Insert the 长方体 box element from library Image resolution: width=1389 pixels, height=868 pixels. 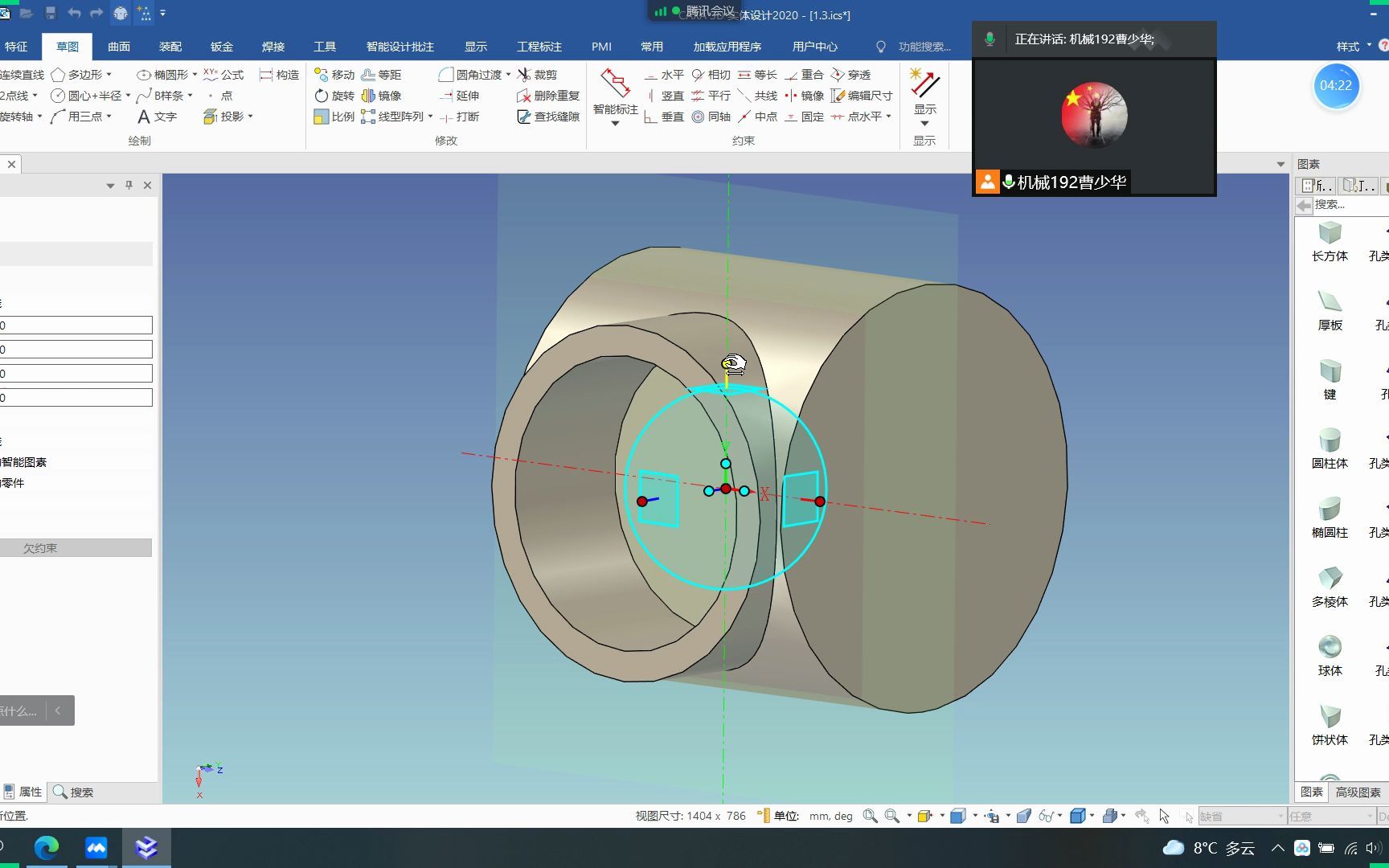click(1330, 241)
